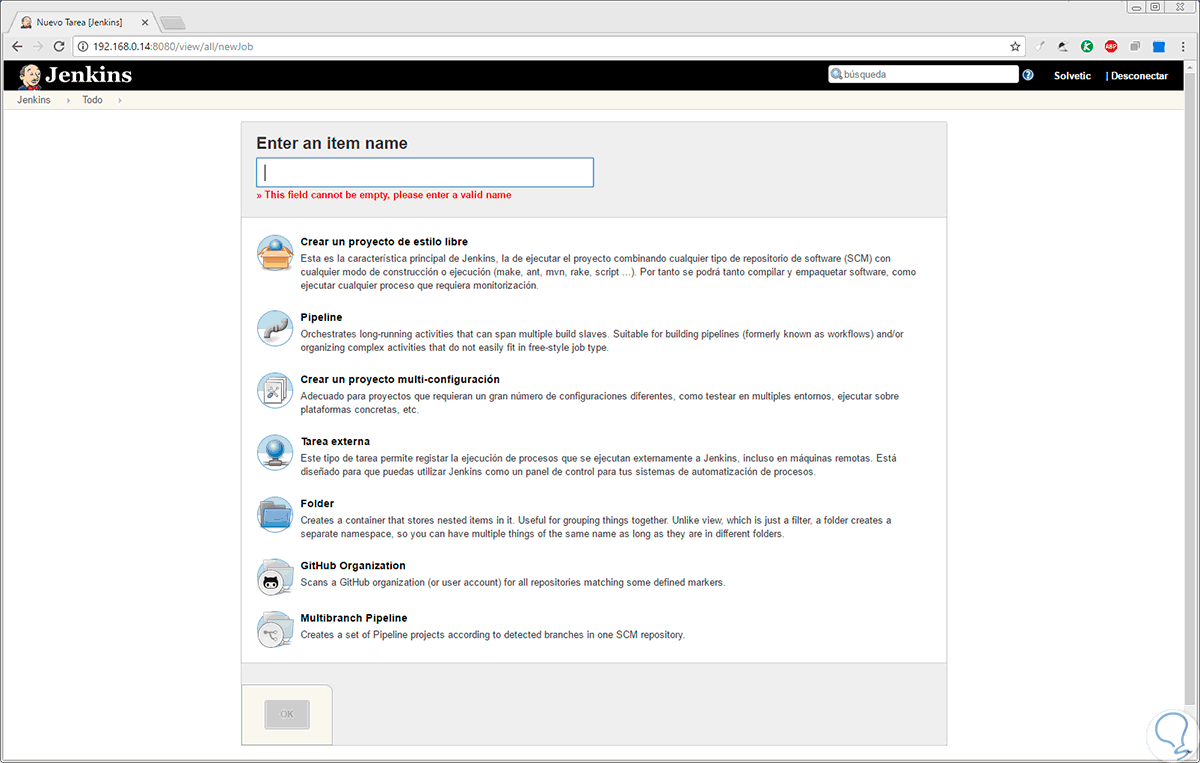Screen dimensions: 1200x763
Task: Select the multi-configuration project icon
Action: [275, 390]
